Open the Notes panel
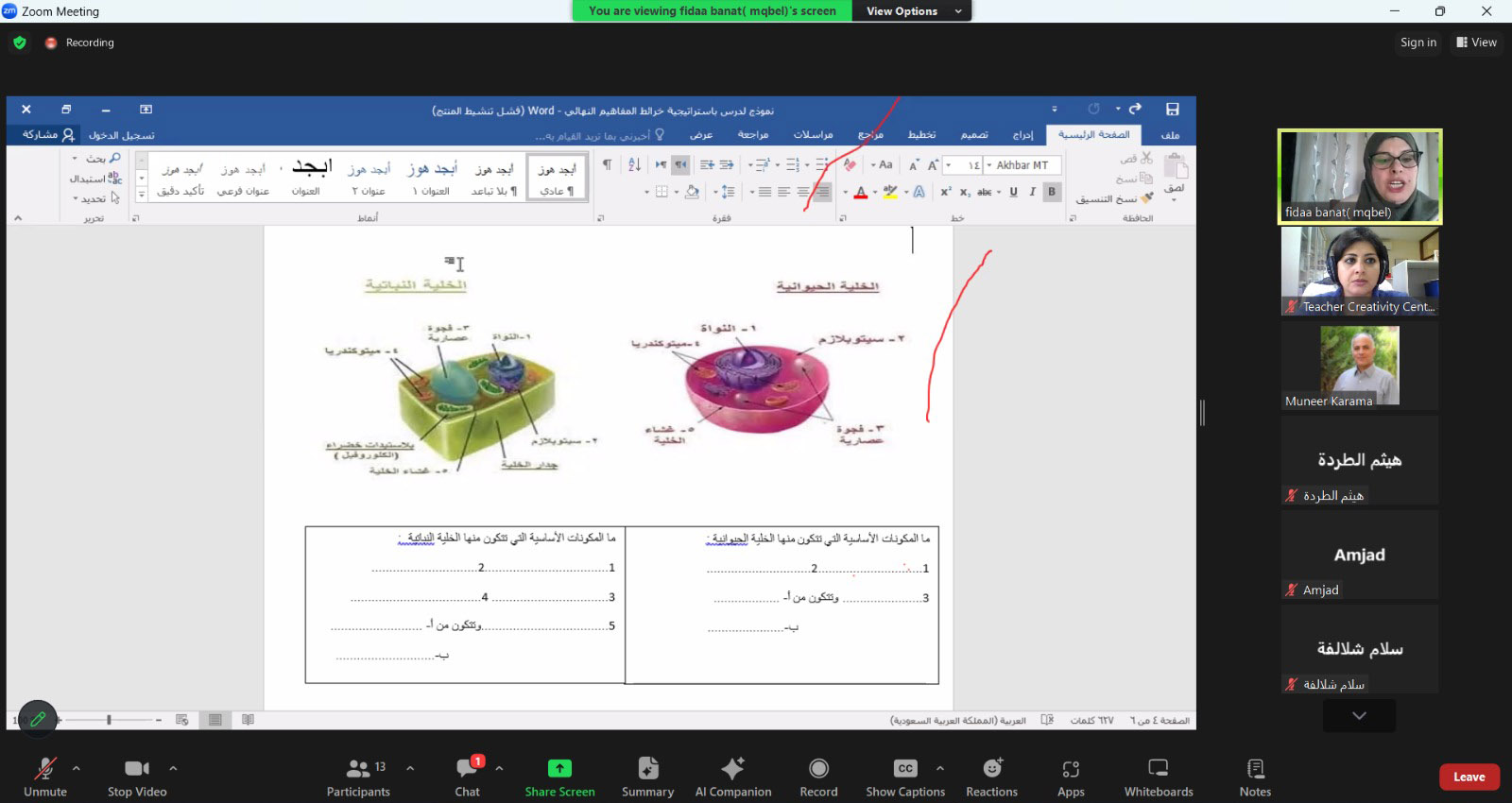 tap(1255, 777)
